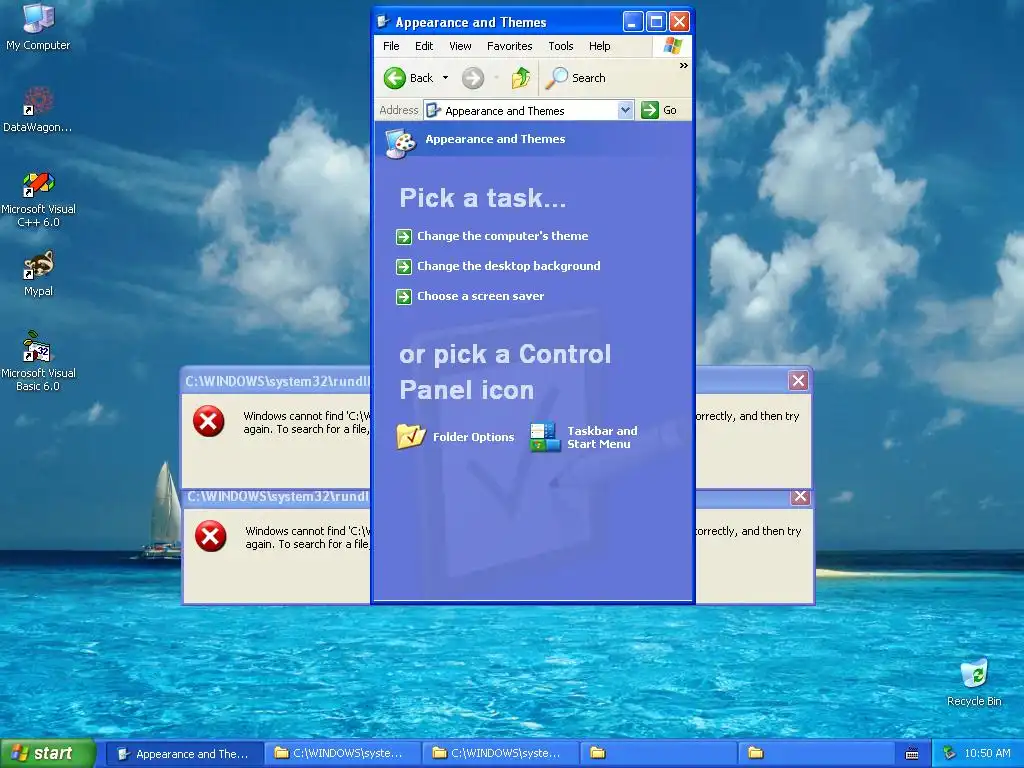Viewport: 1024px width, 768px height.
Task: Click the Search toolbar button
Action: 575,78
